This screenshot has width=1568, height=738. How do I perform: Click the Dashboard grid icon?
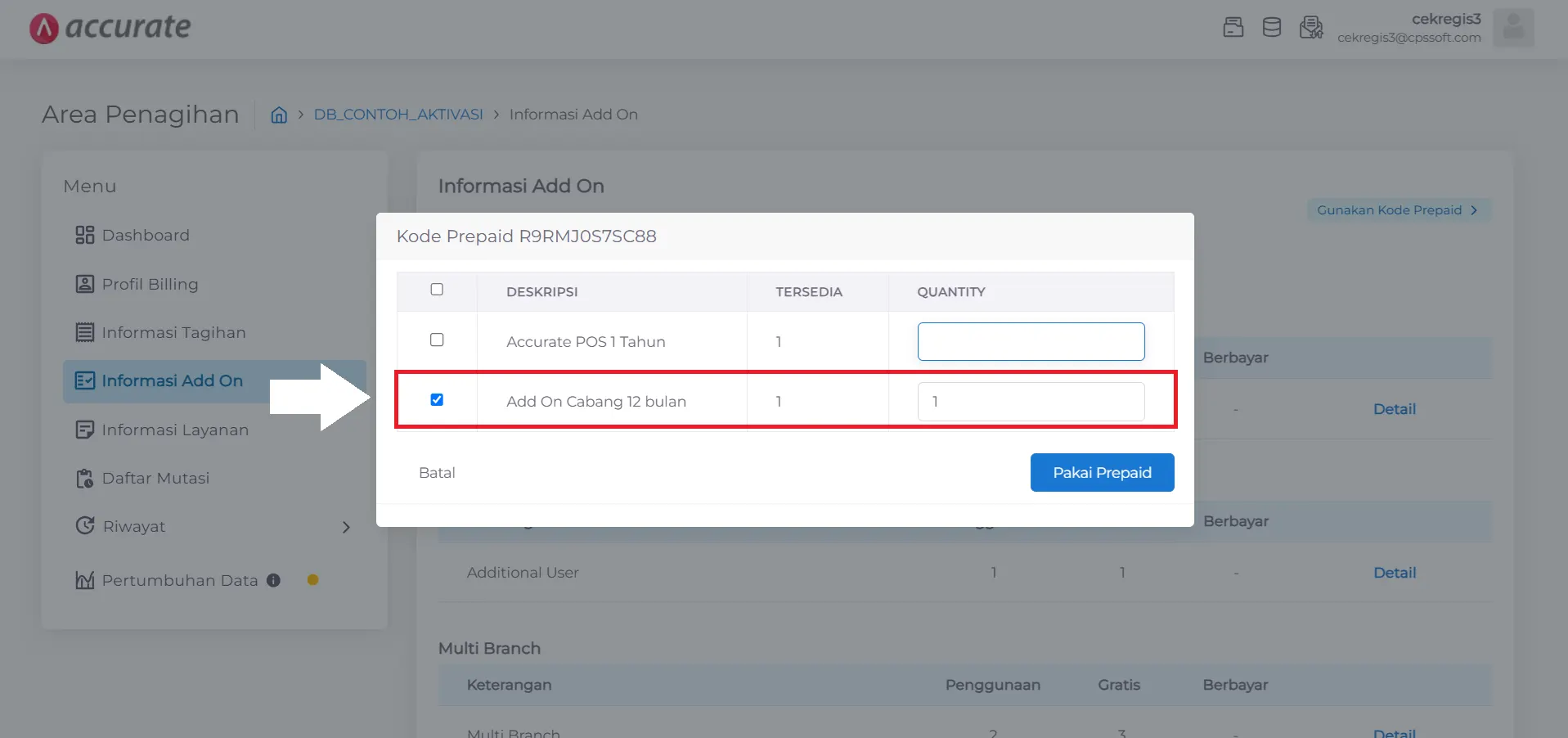(x=84, y=236)
